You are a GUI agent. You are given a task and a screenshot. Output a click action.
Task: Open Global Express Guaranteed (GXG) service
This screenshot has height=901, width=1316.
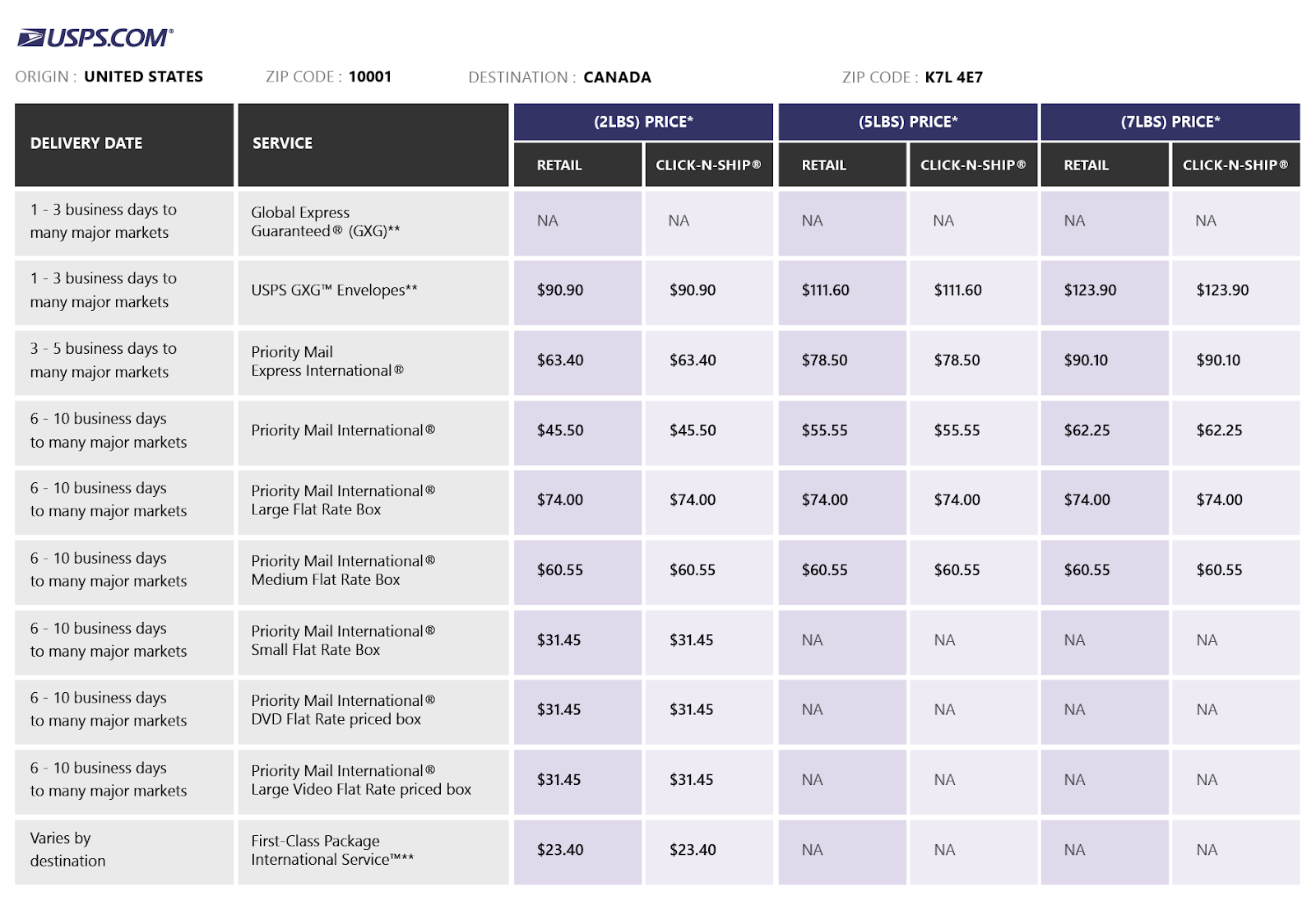coord(325,222)
